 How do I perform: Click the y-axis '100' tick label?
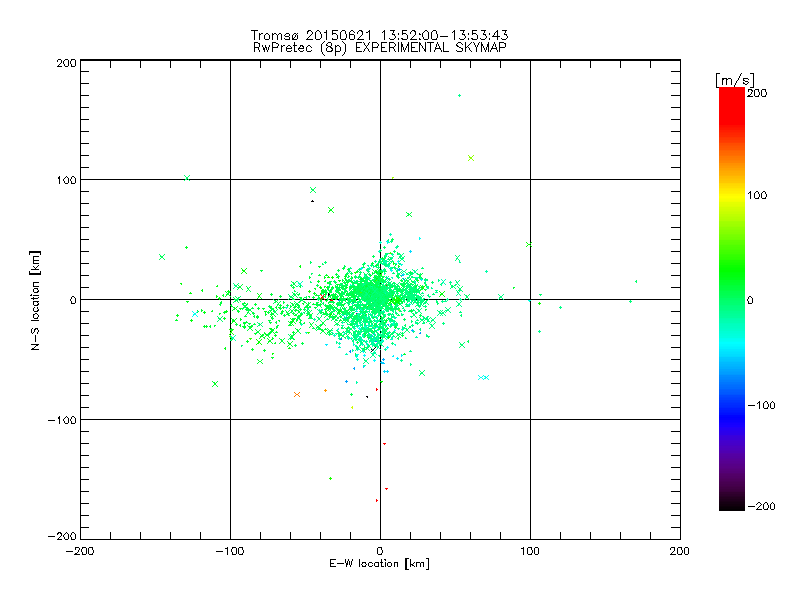pos(67,180)
